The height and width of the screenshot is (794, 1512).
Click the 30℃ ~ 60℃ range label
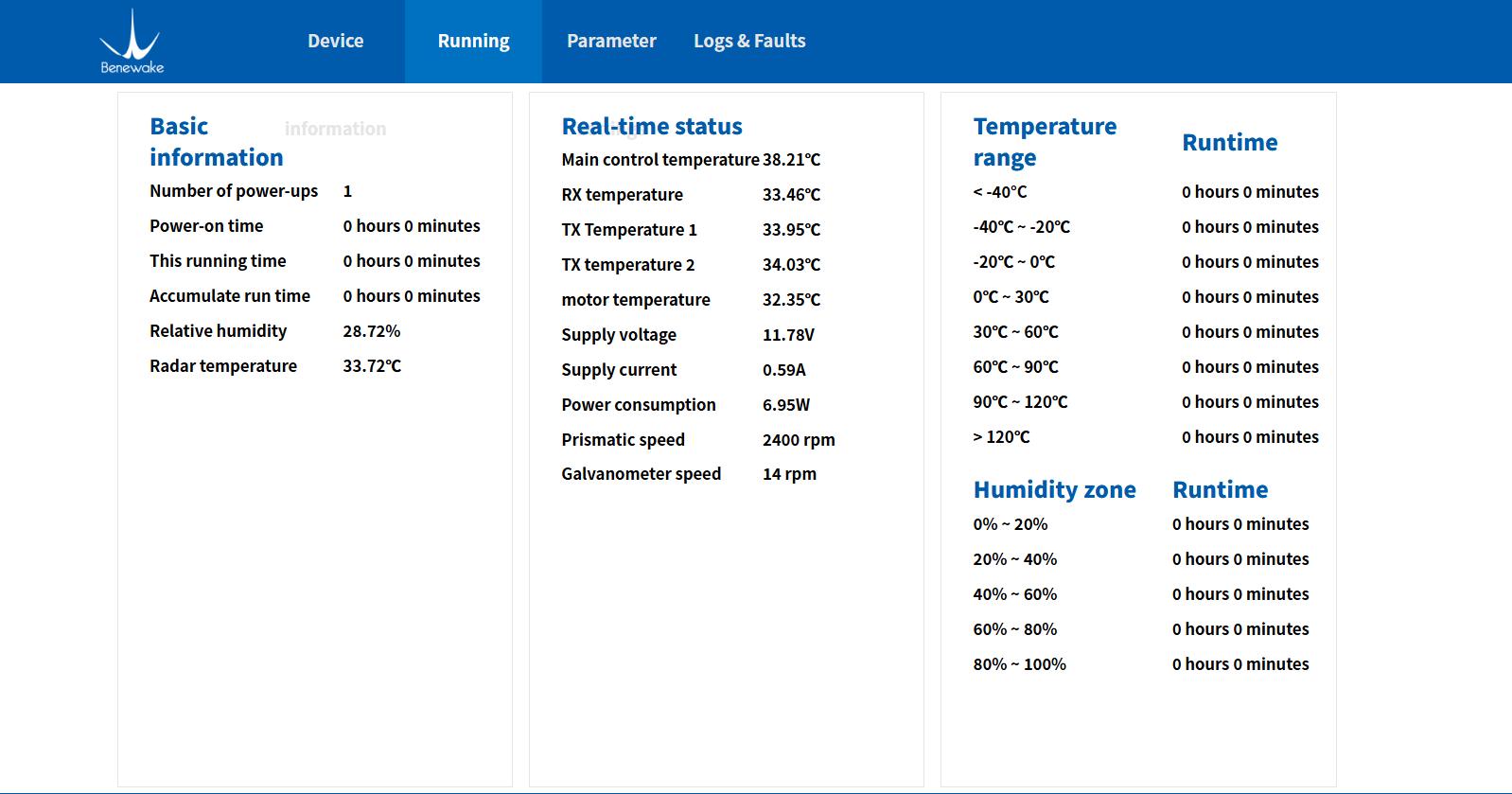1015,332
